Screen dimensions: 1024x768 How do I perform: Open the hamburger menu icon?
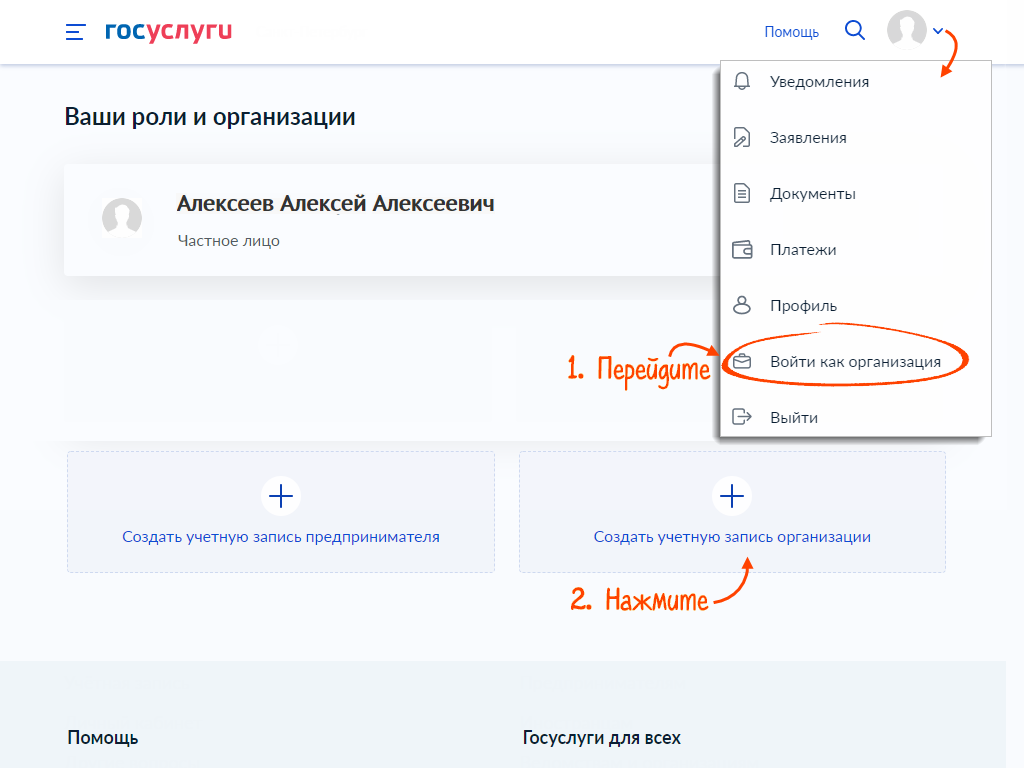(75, 32)
